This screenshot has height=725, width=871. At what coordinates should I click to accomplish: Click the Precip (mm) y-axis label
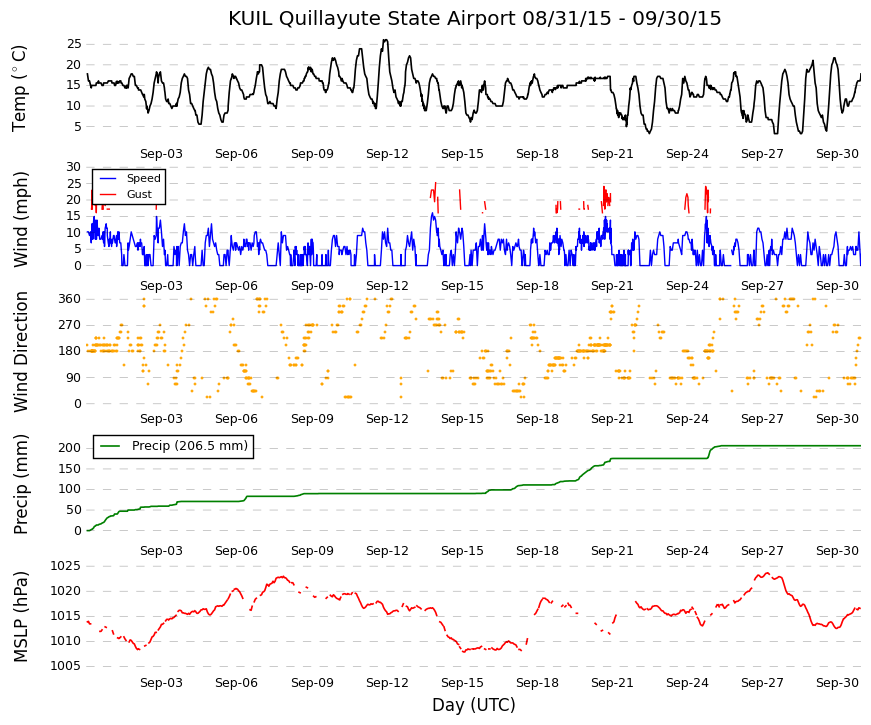pos(21,484)
